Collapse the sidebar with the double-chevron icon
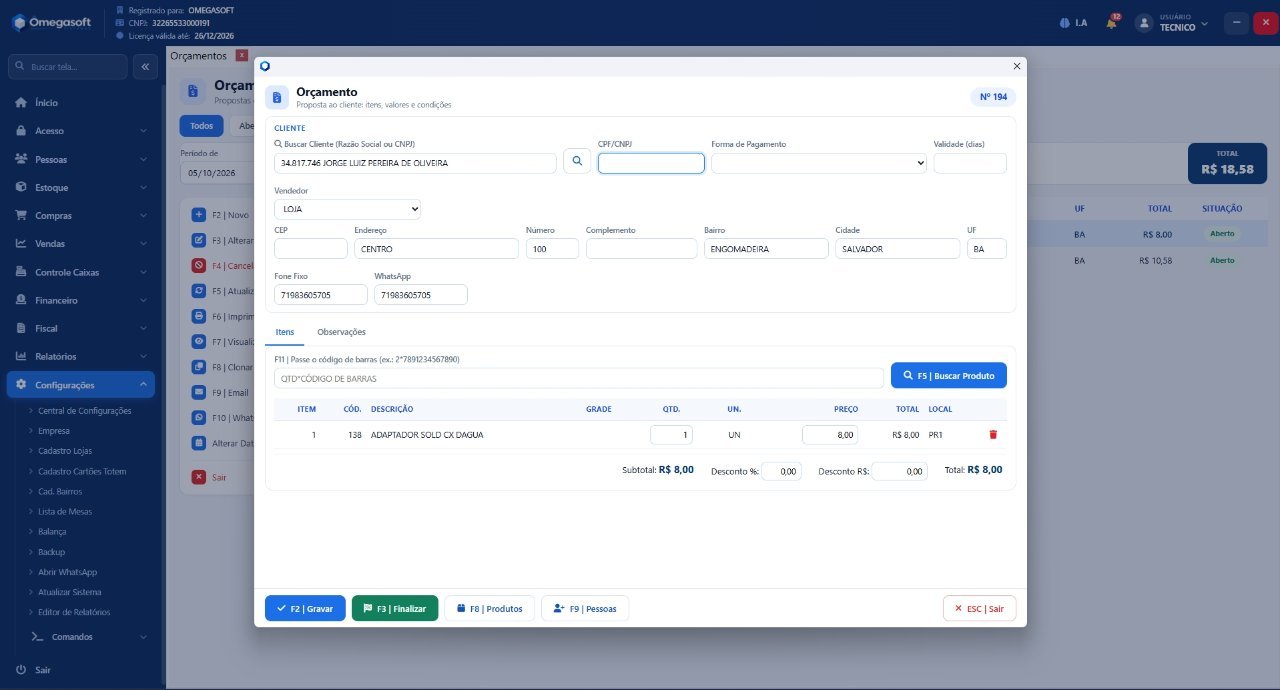Image resolution: width=1280 pixels, height=690 pixels. [x=144, y=67]
